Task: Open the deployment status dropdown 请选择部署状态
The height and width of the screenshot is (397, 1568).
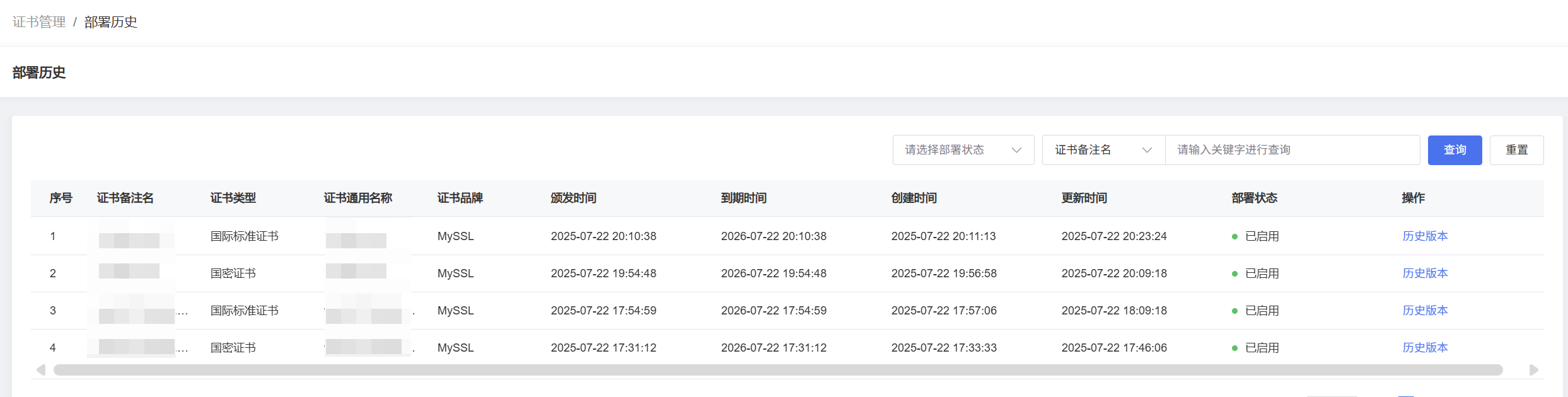Action: [963, 150]
